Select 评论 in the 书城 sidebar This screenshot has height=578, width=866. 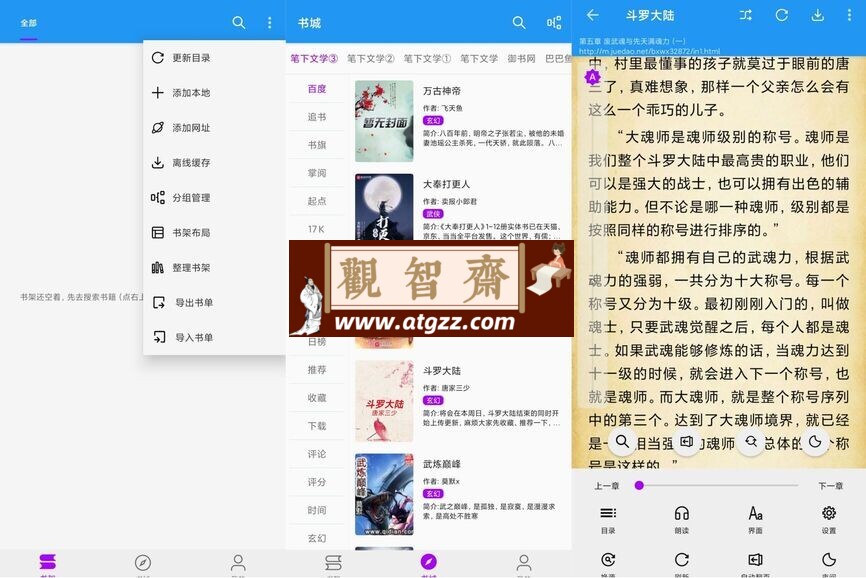317,454
